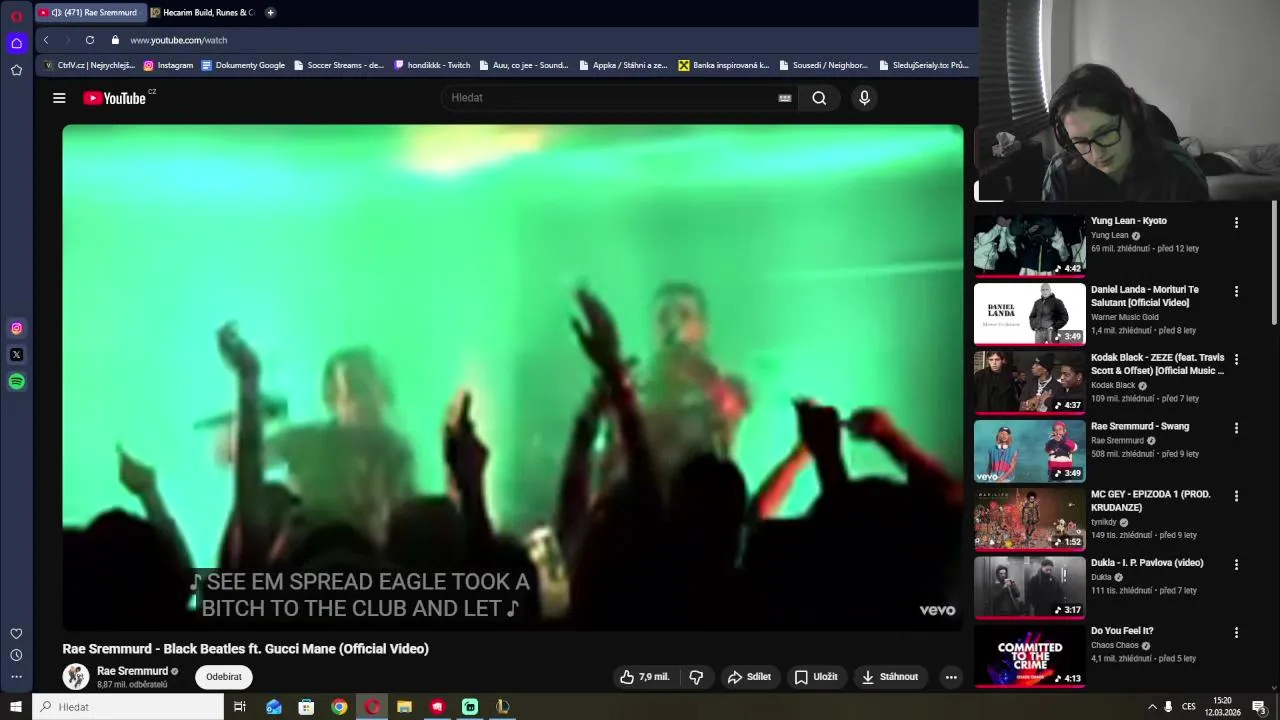1280x720 pixels.
Task: Open options for Yung Lean - Kyoto
Action: tap(1236, 223)
